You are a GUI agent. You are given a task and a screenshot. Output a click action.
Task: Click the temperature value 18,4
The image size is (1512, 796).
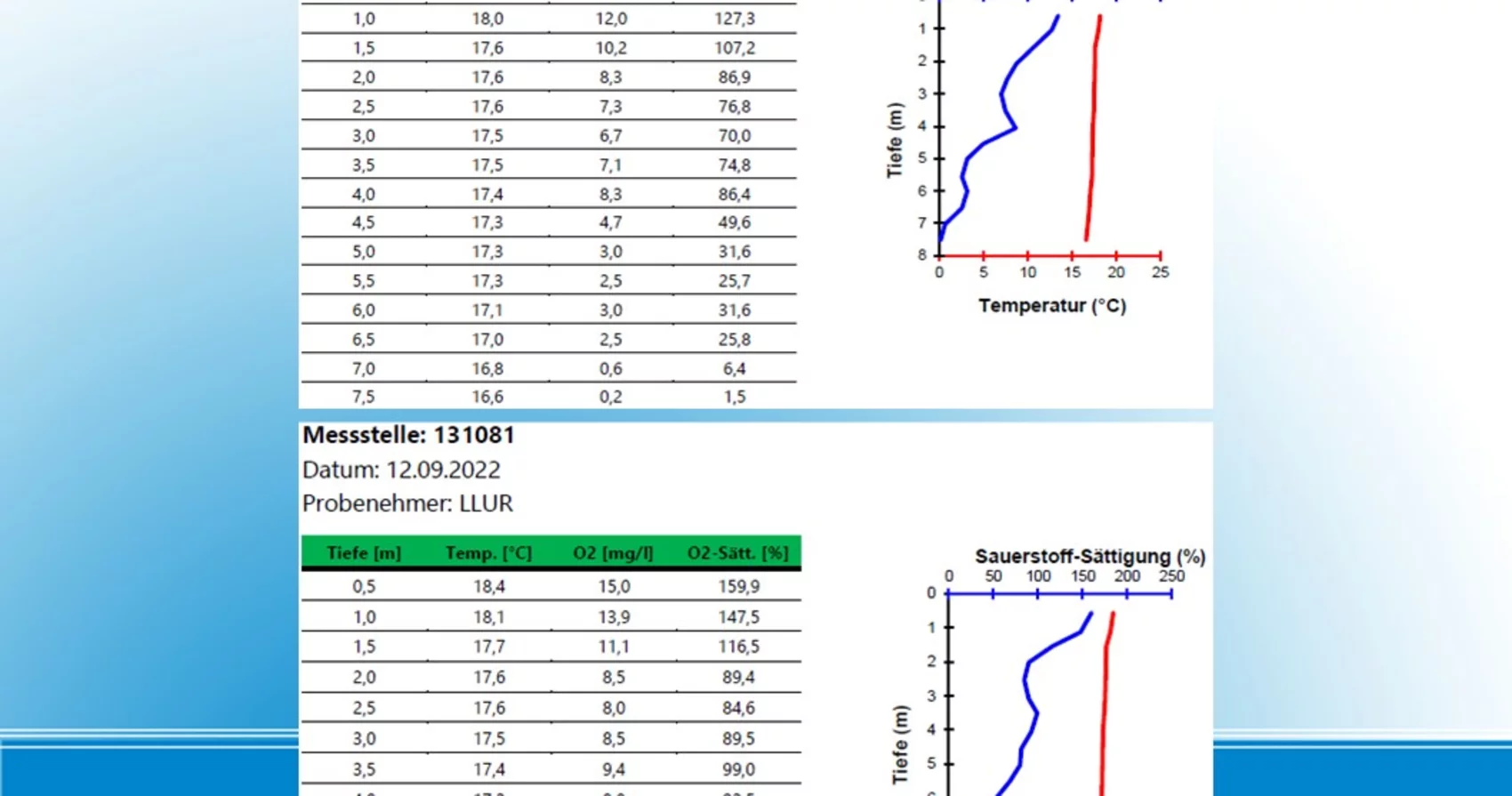click(x=489, y=587)
